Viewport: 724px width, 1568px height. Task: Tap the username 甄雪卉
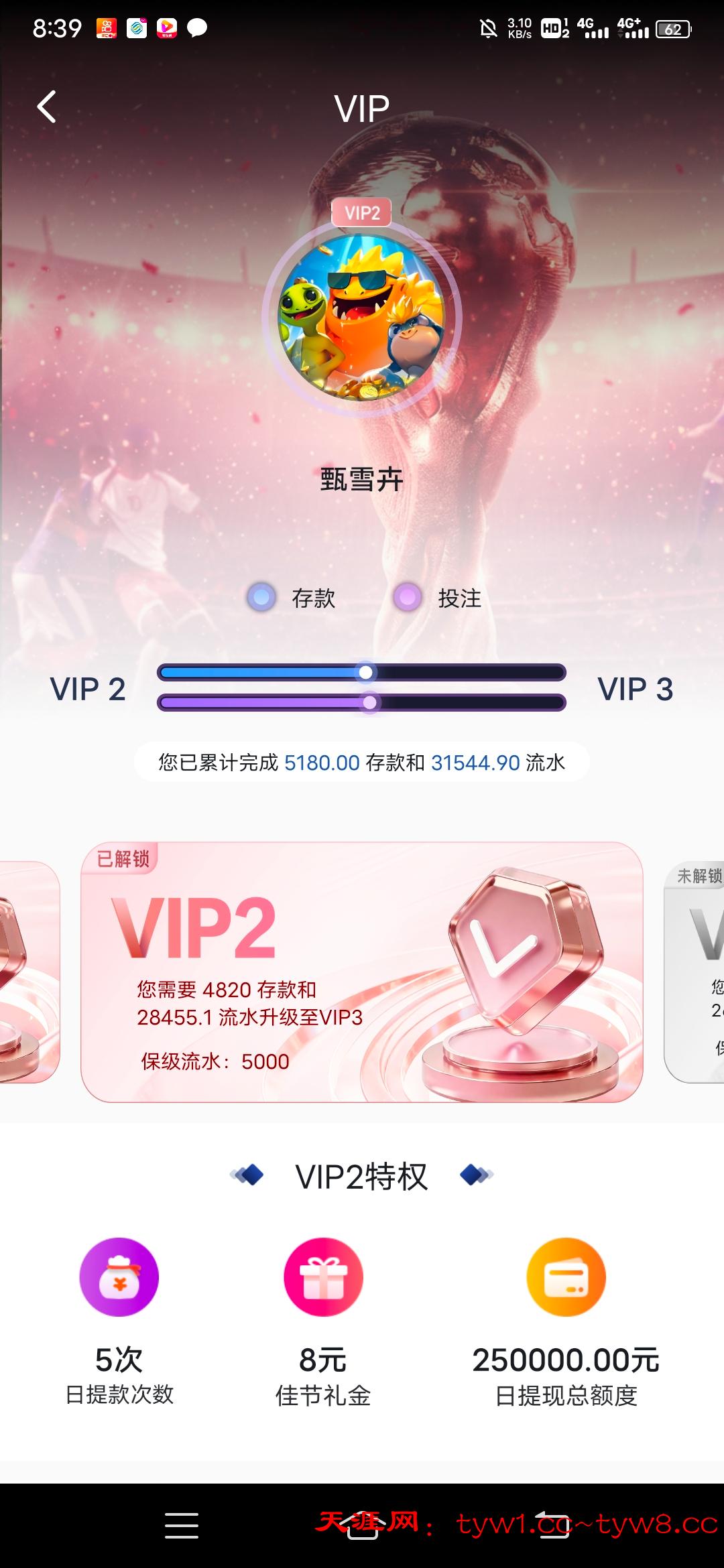[x=361, y=479]
